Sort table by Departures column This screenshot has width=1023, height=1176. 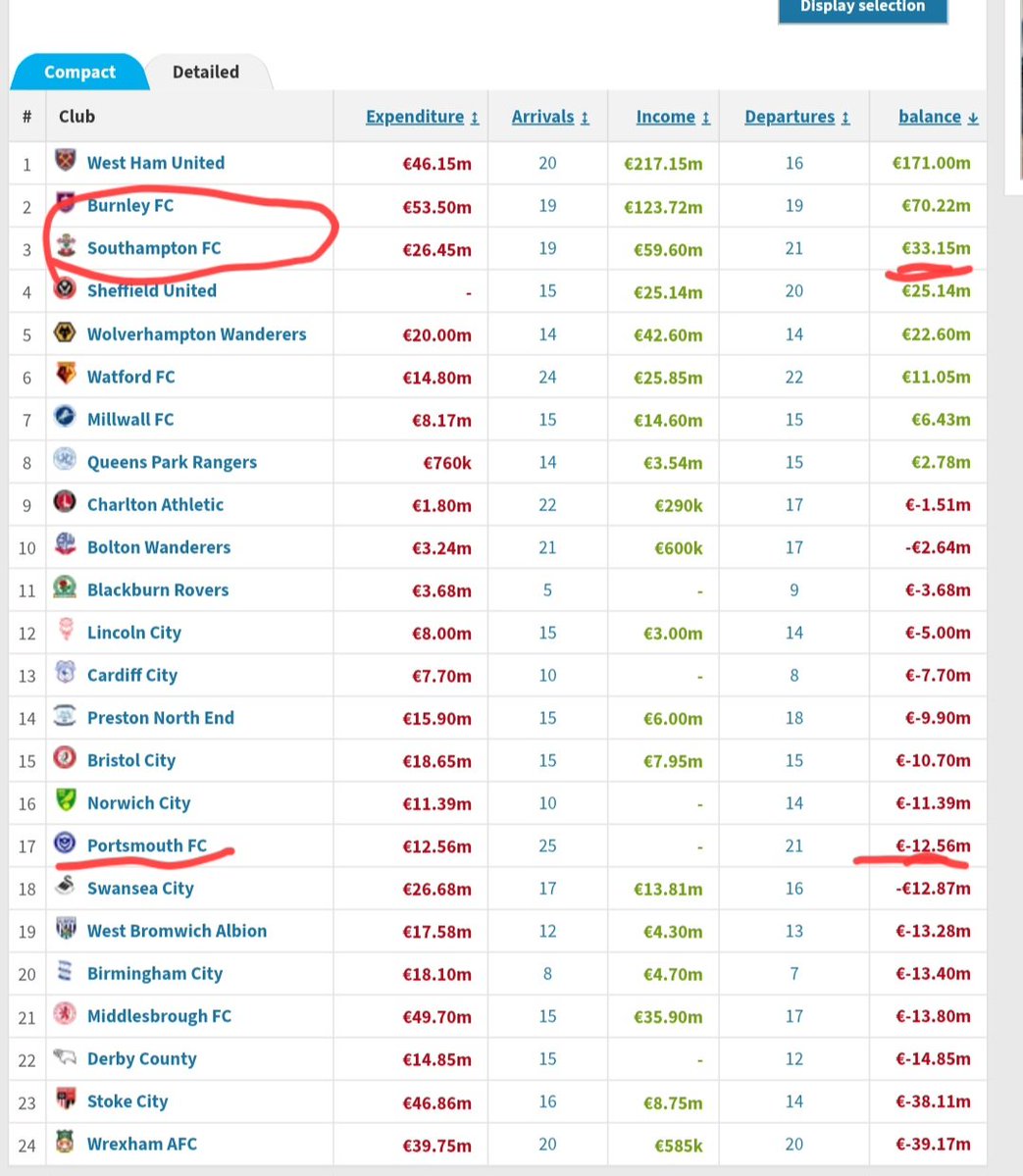coord(796,117)
